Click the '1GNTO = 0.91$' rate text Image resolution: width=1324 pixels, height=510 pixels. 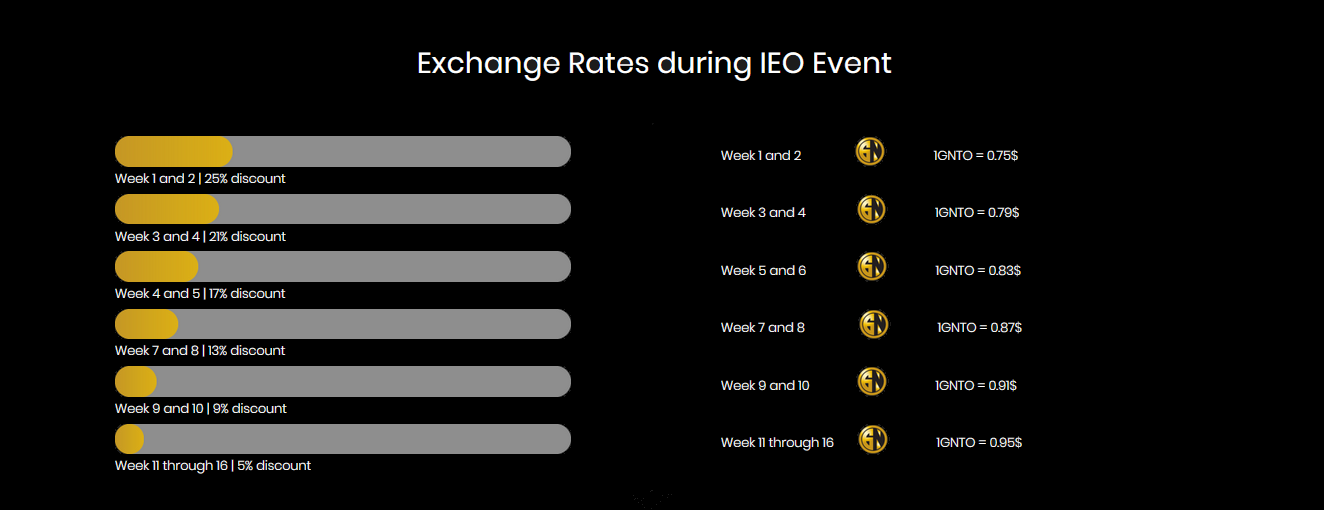pyautogui.click(x=976, y=385)
